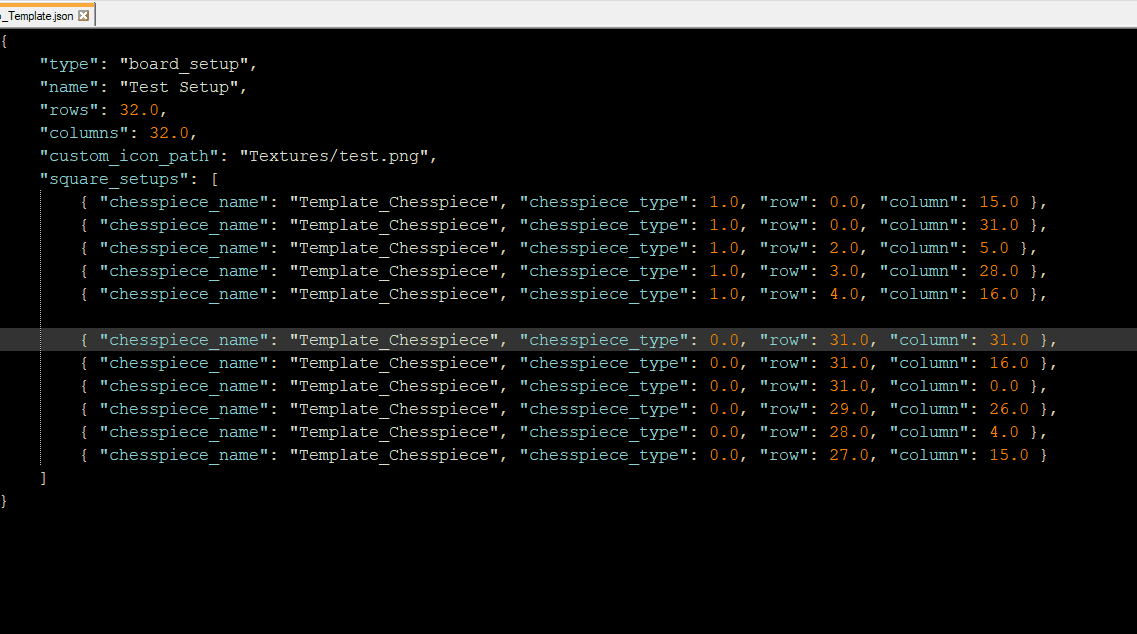1137x634 pixels.
Task: Select the _Template.json file tab
Action: [x=46, y=15]
